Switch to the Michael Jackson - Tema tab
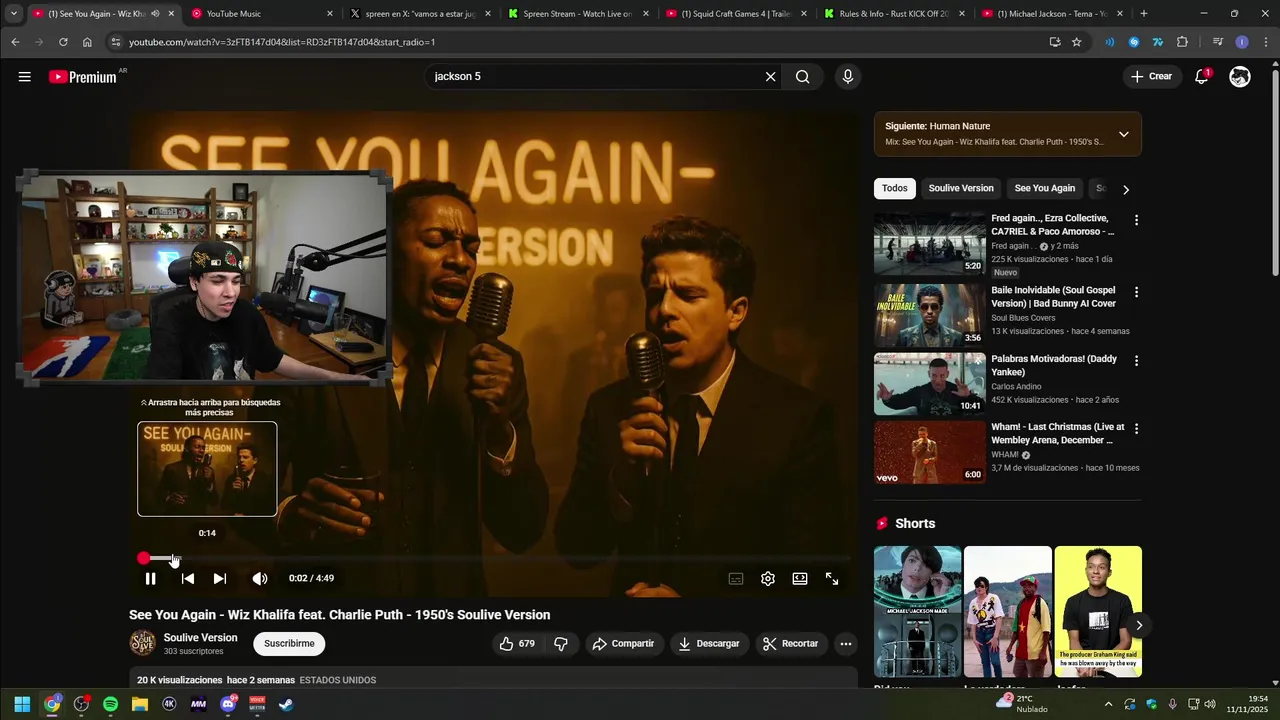The width and height of the screenshot is (1280, 720). click(x=1050, y=14)
